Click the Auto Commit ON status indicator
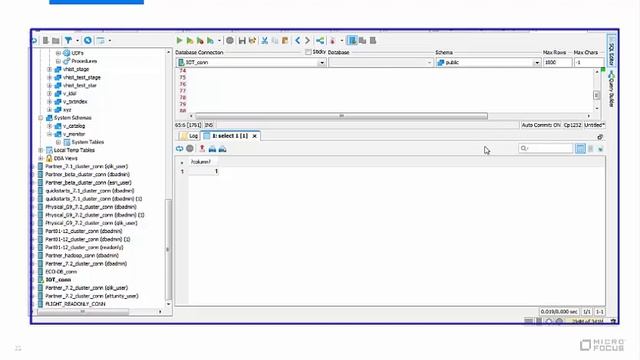The image size is (640, 360). click(x=541, y=125)
